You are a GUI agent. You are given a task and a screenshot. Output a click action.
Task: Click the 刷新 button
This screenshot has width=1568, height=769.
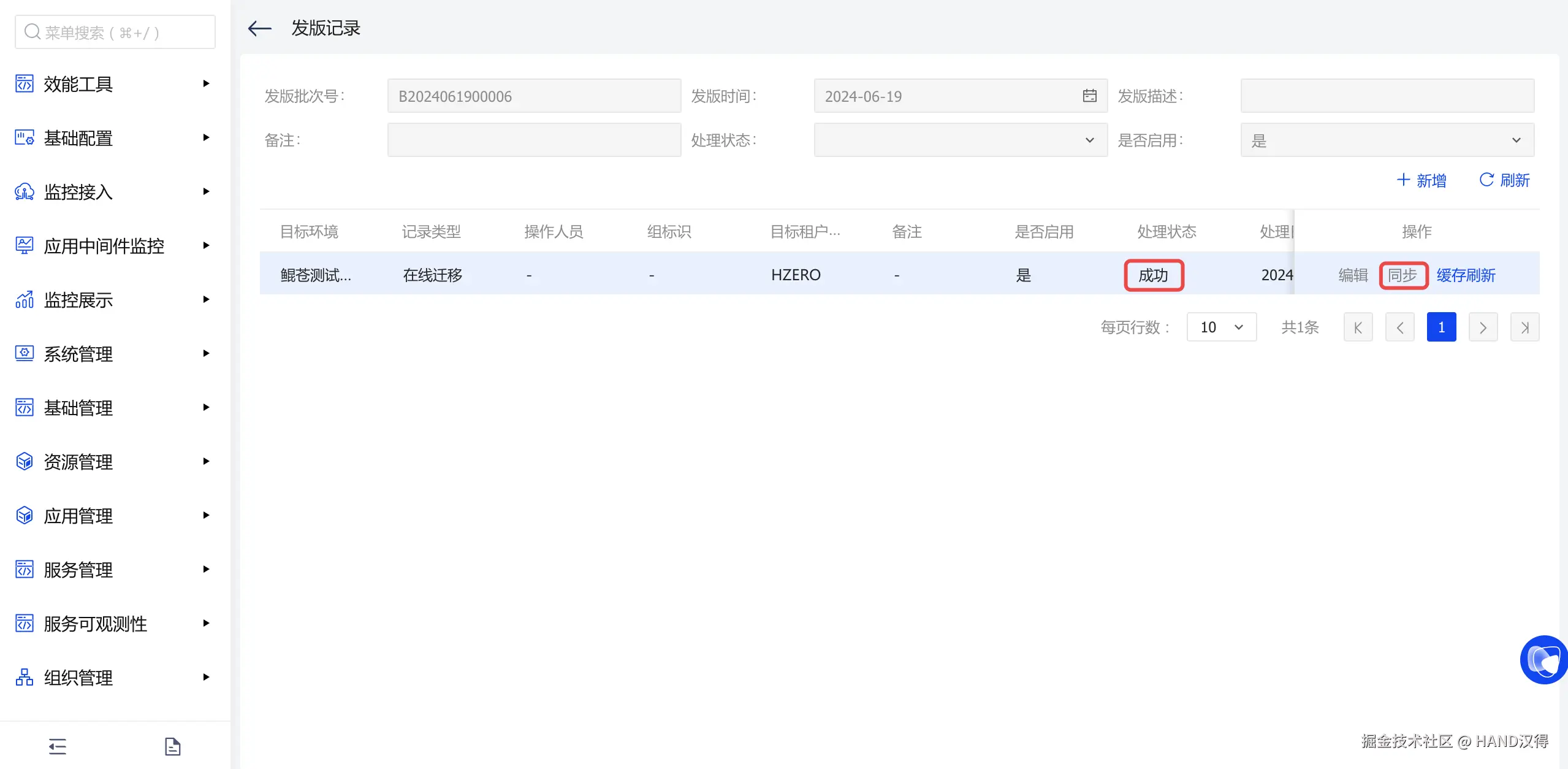[x=1505, y=180]
